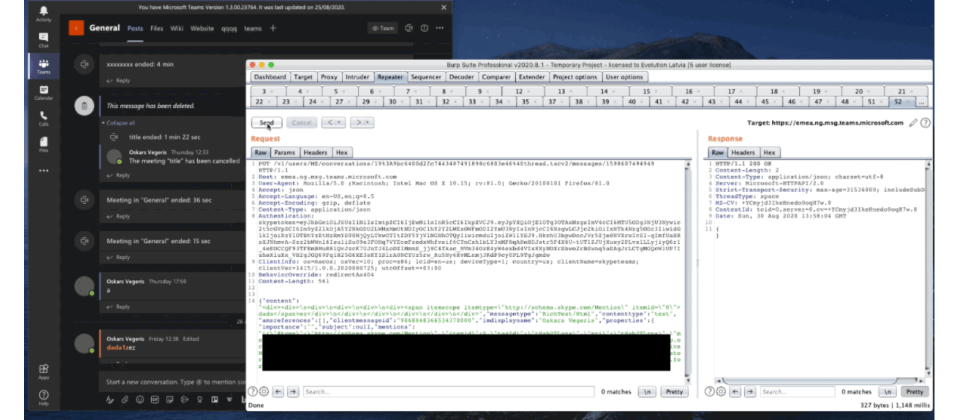The width and height of the screenshot is (960, 420).
Task: Open the Extender tab in Burp
Action: click(x=531, y=77)
